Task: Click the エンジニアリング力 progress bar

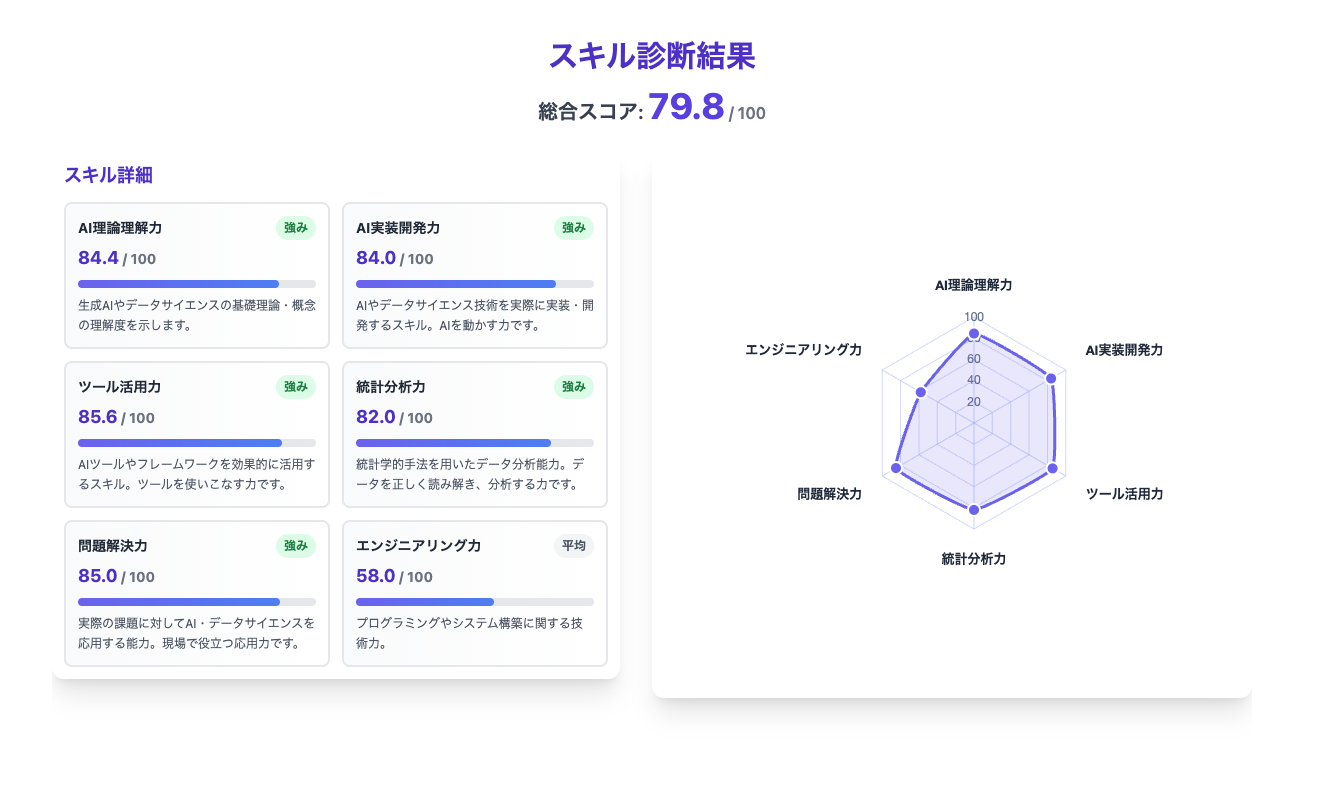Action: [475, 602]
